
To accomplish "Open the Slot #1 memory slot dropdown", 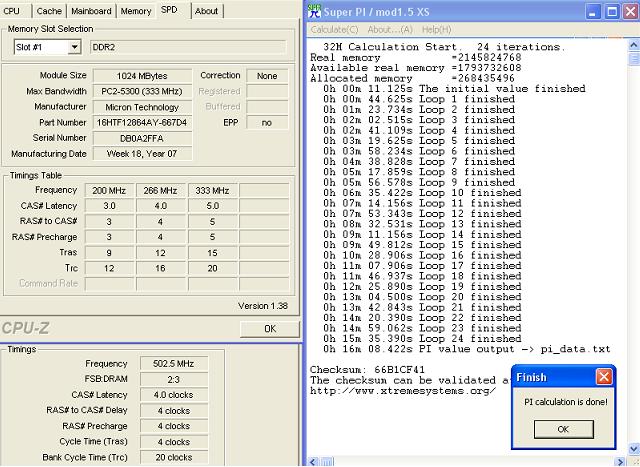I will [74, 47].
